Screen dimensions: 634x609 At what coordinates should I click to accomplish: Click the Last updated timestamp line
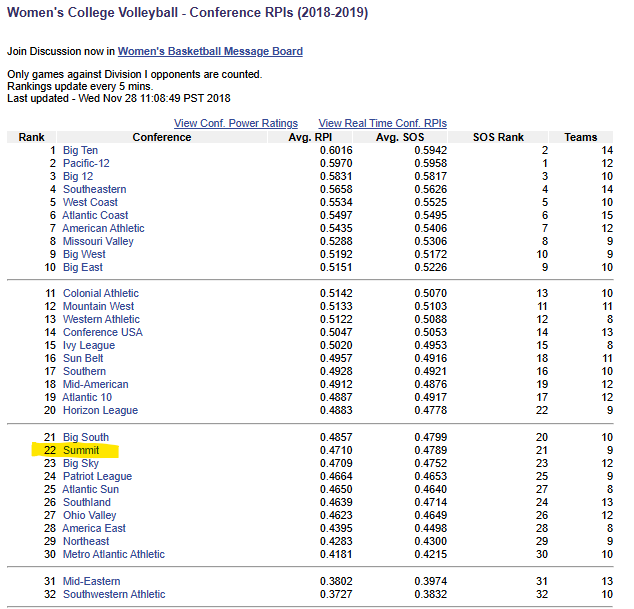[119, 98]
